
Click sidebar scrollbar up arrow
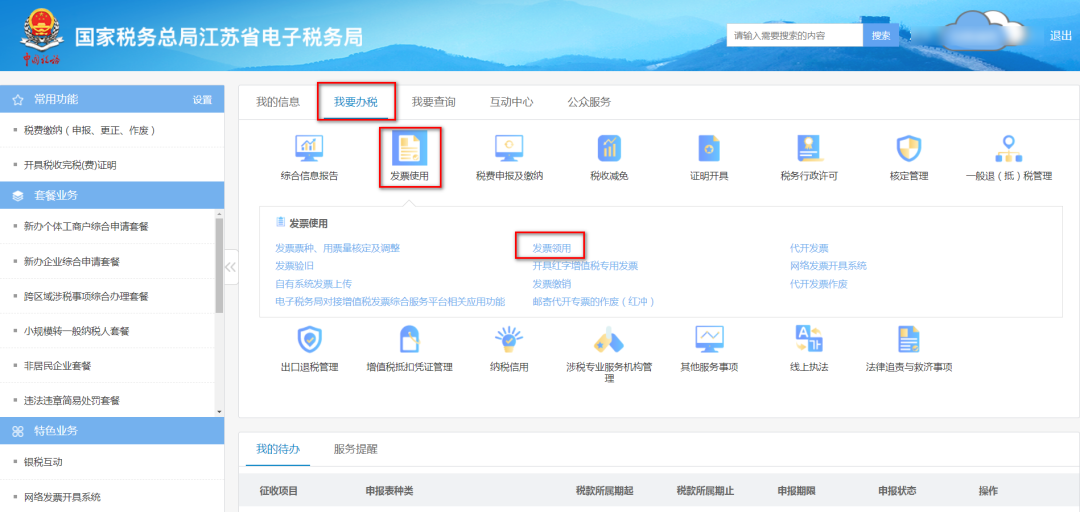219,214
